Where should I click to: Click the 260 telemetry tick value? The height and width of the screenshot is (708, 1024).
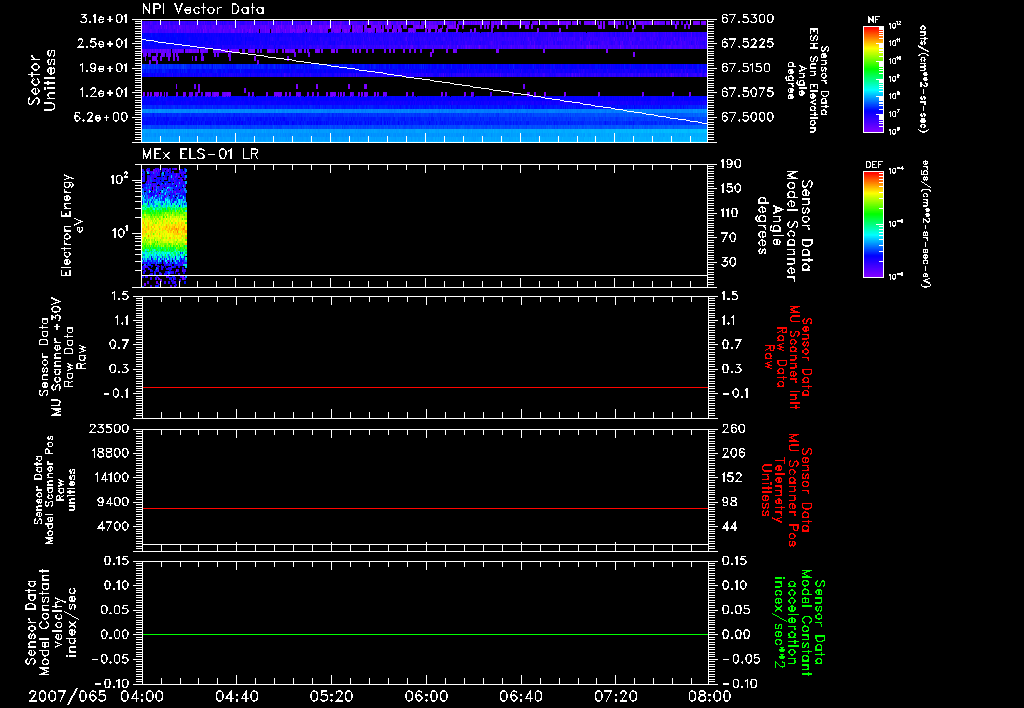[x=731, y=429]
